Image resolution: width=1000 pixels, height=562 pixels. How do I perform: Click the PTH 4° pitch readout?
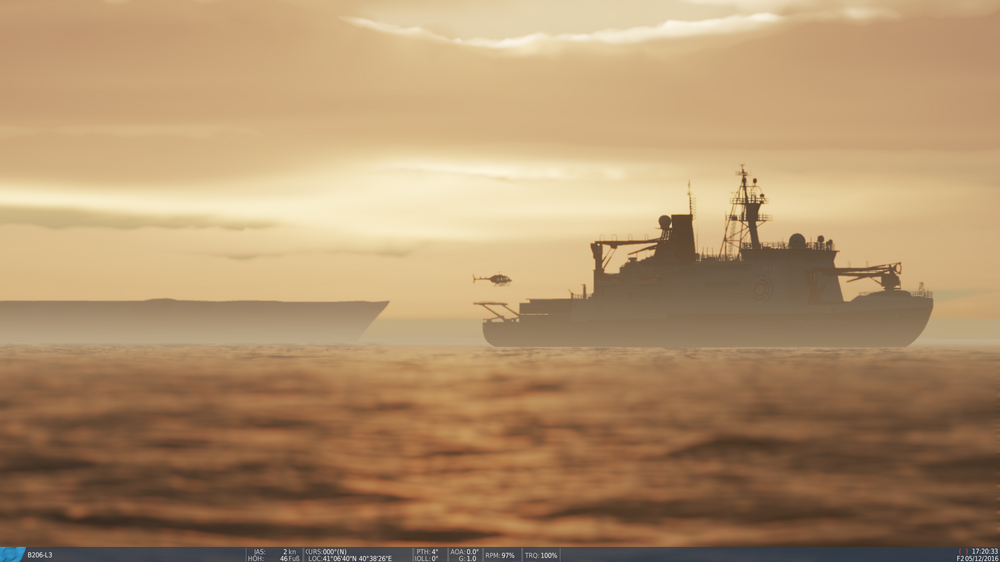[x=427, y=552]
